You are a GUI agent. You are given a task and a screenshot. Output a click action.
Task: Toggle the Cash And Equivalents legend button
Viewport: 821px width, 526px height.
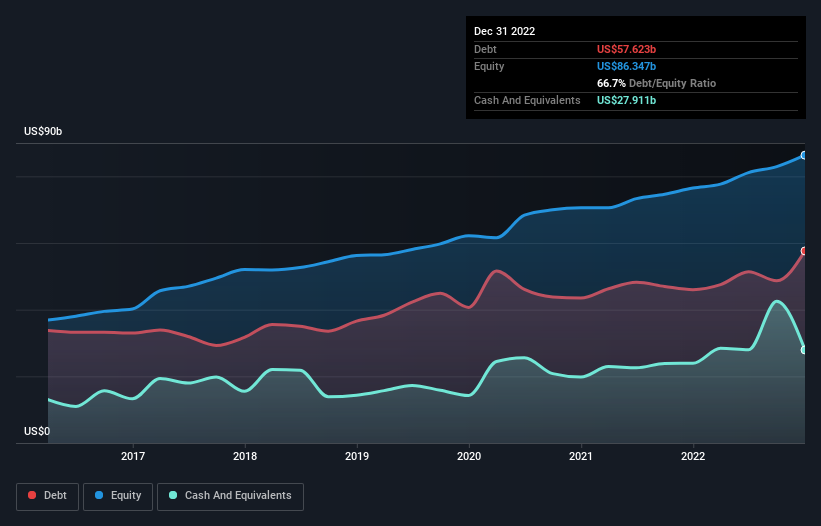tap(230, 496)
